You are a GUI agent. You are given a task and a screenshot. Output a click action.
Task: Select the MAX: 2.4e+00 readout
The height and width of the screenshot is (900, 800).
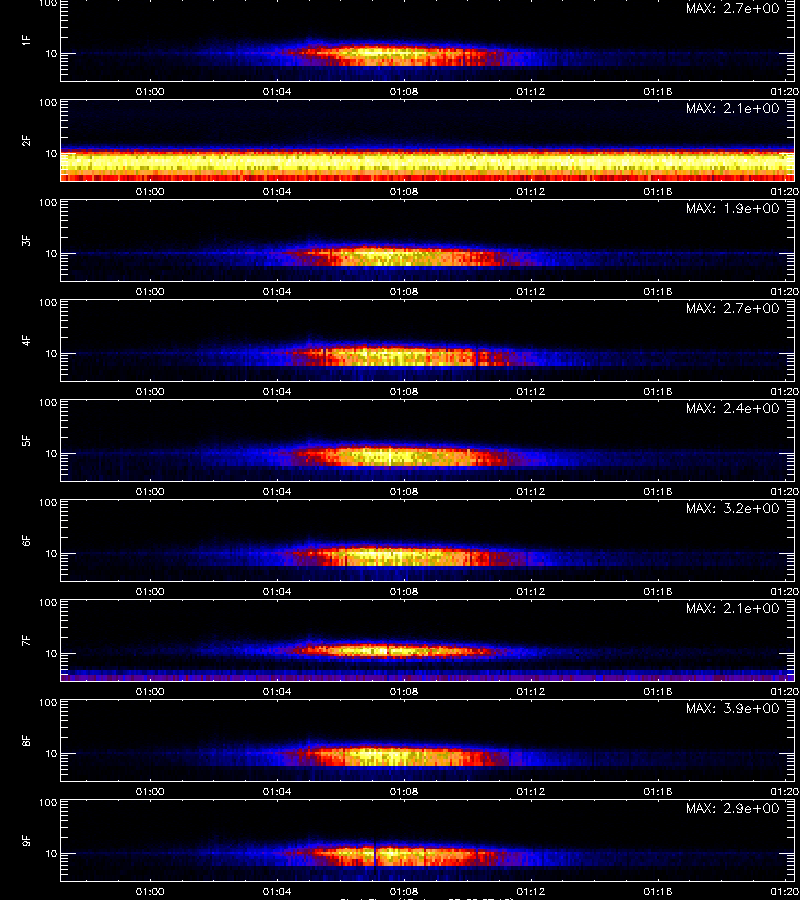pos(732,408)
